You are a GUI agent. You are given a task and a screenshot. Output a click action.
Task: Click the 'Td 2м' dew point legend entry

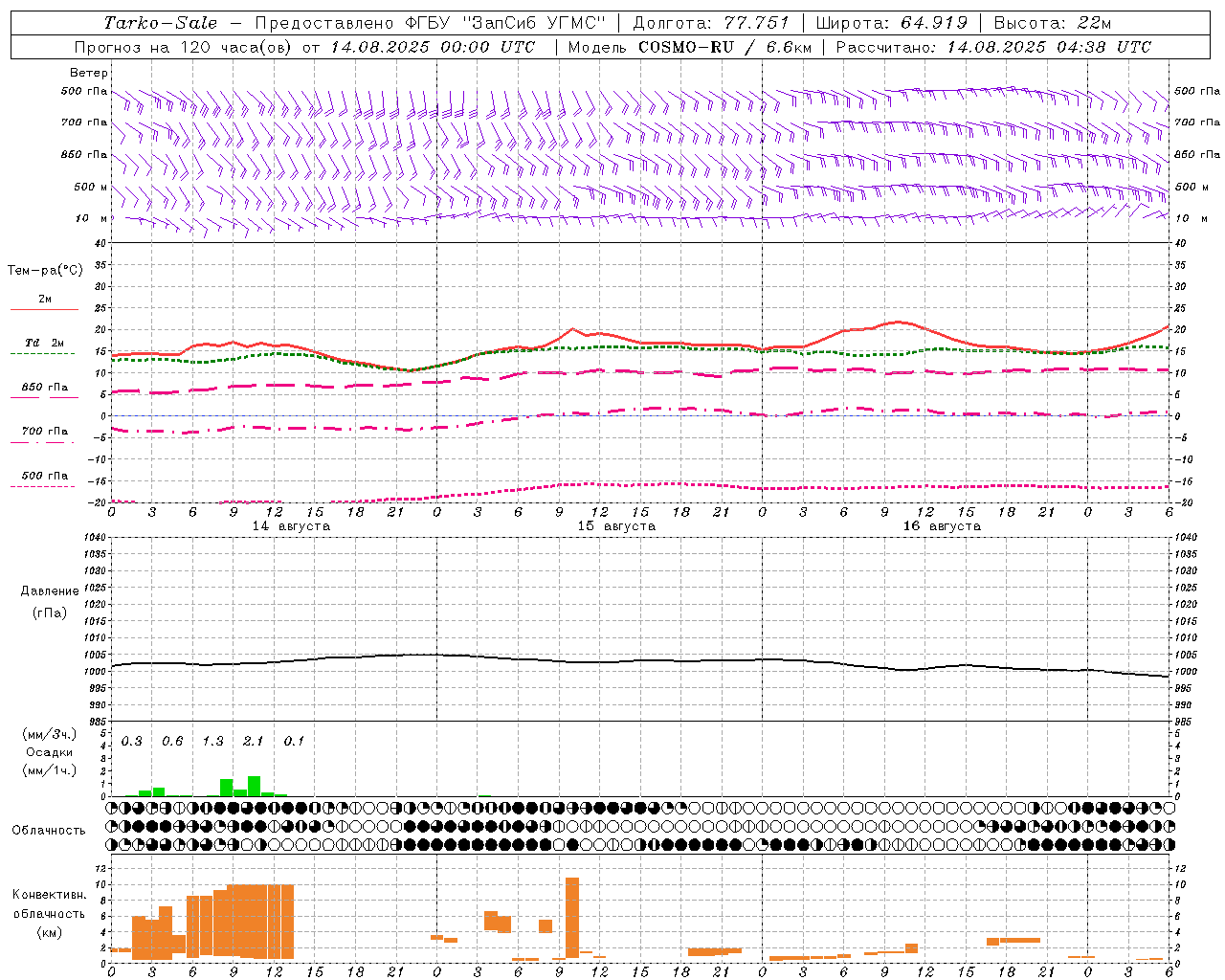pos(45,343)
